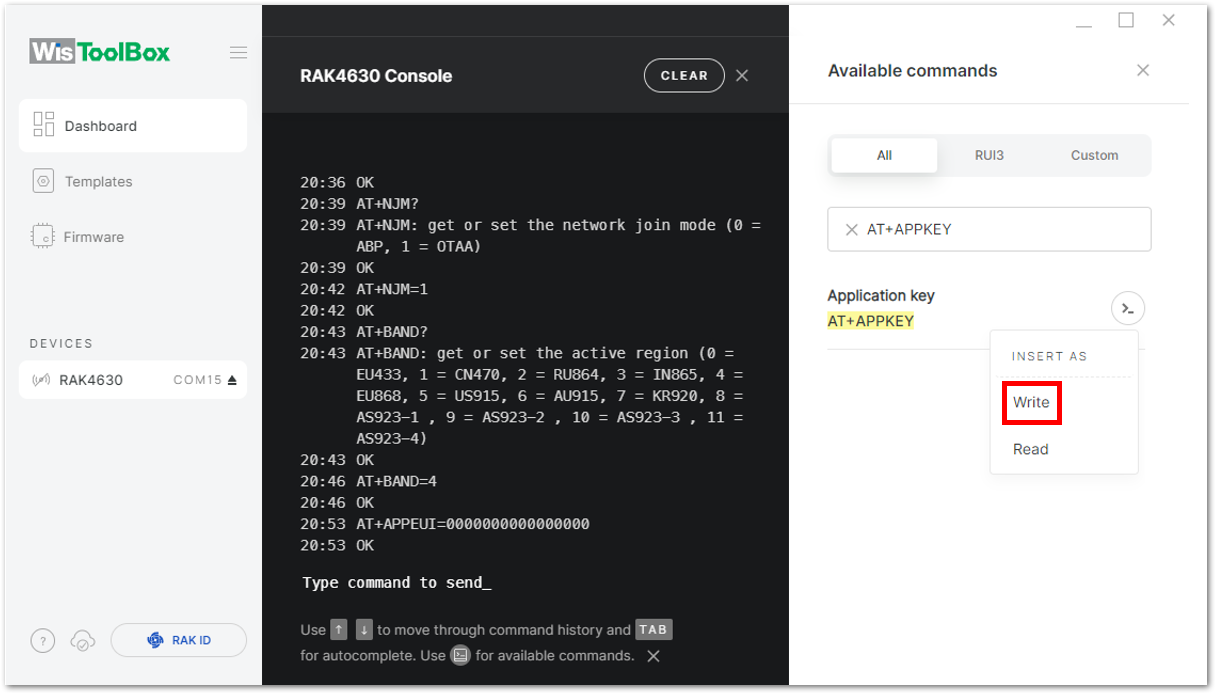This screenshot has width=1216, height=694.
Task: Open the Firmware section
Action: [x=94, y=237]
